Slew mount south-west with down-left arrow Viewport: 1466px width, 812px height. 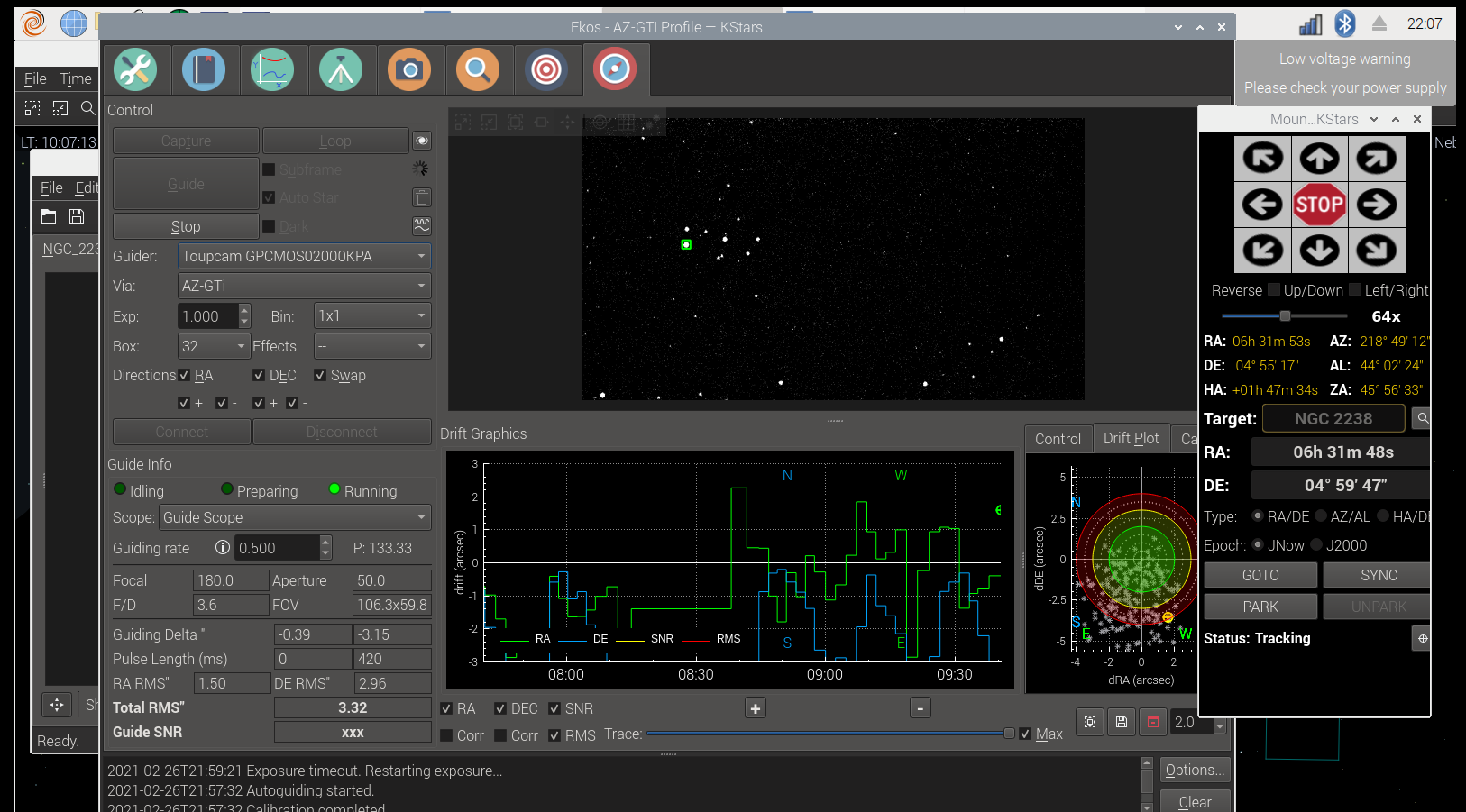pos(1262,251)
